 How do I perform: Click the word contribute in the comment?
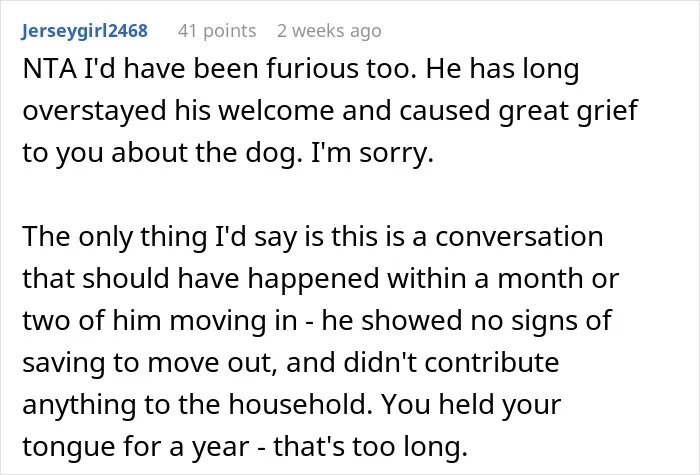(492, 362)
